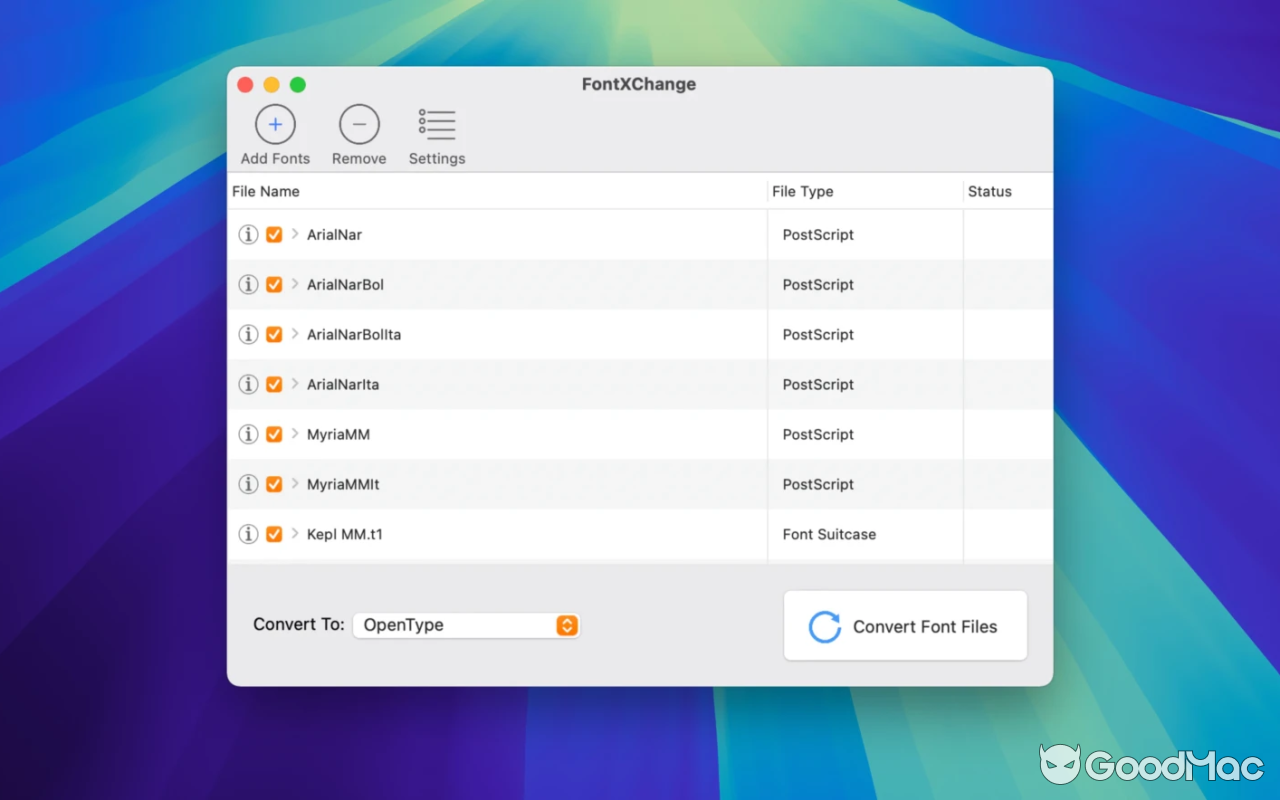
Task: Click the circular refresh icon on Convert Font Files
Action: [x=823, y=626]
